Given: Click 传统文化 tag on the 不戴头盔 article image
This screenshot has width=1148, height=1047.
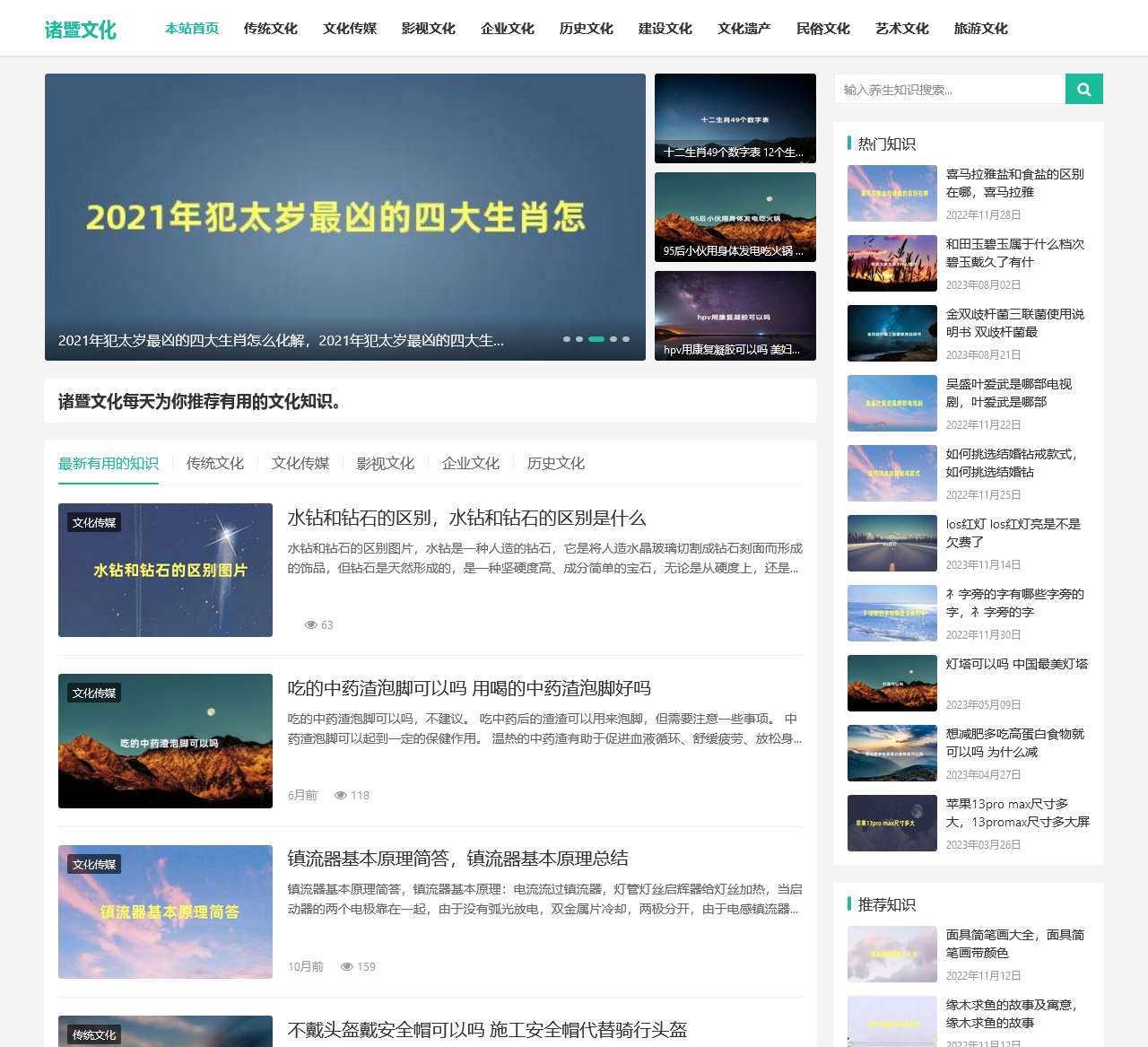Looking at the screenshot, I should click(94, 1034).
